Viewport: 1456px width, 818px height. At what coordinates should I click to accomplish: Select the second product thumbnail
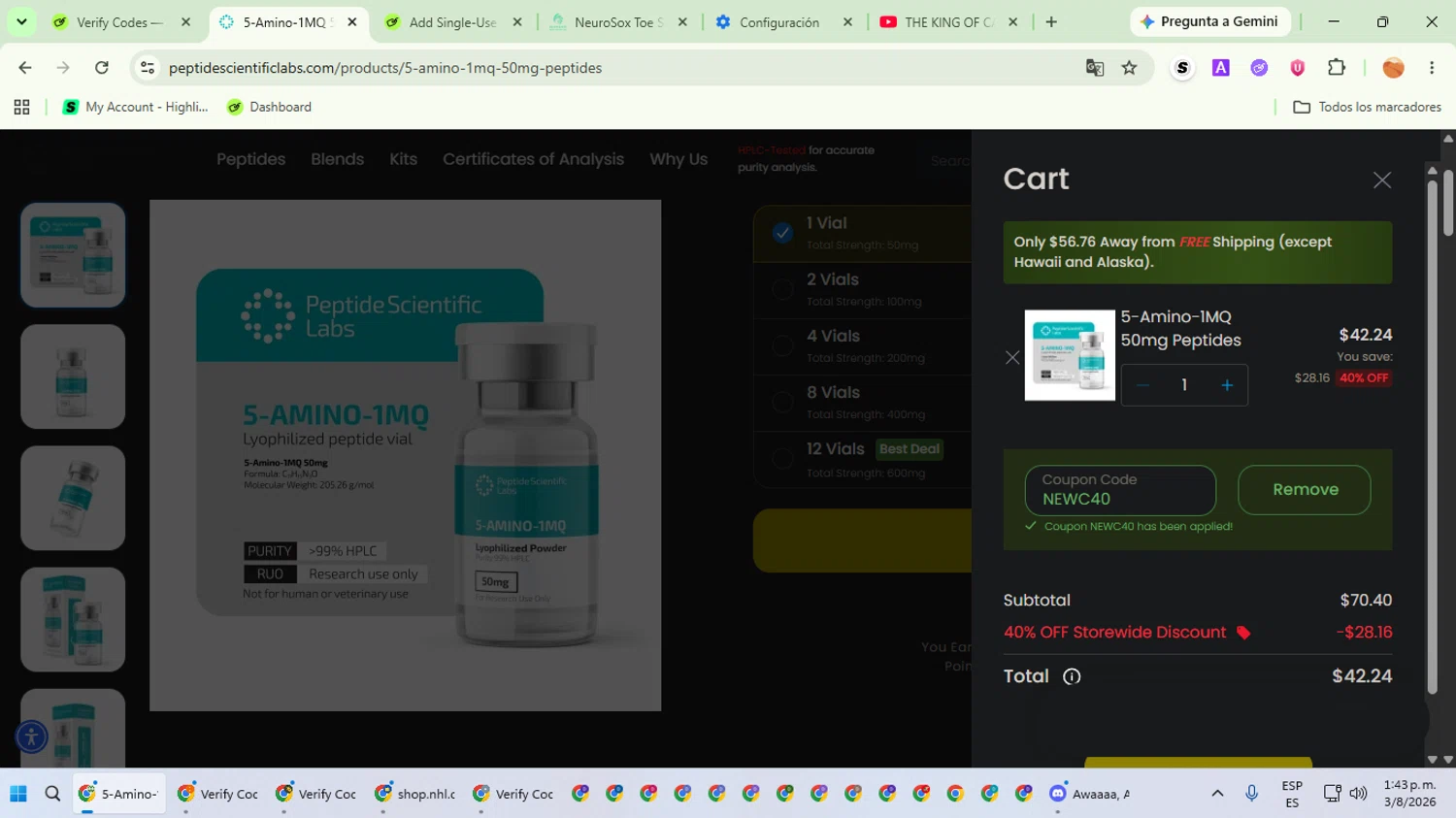[x=73, y=376]
